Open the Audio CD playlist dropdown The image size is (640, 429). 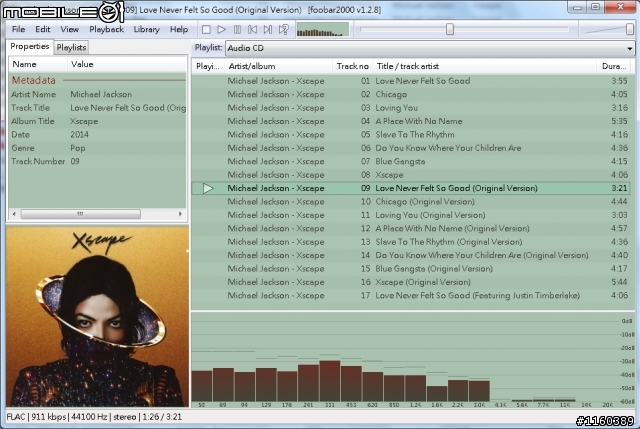click(430, 48)
